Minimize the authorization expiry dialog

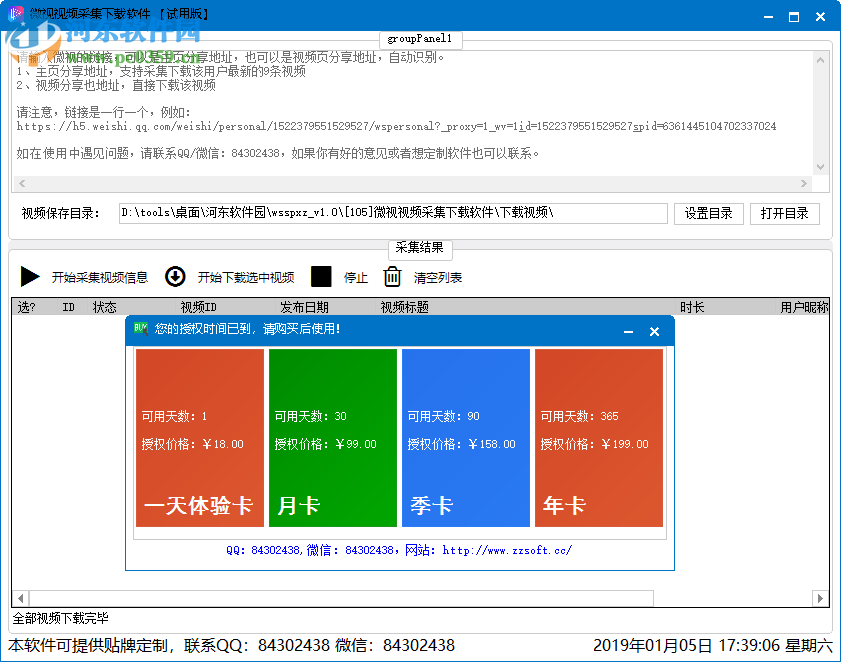coord(628,331)
